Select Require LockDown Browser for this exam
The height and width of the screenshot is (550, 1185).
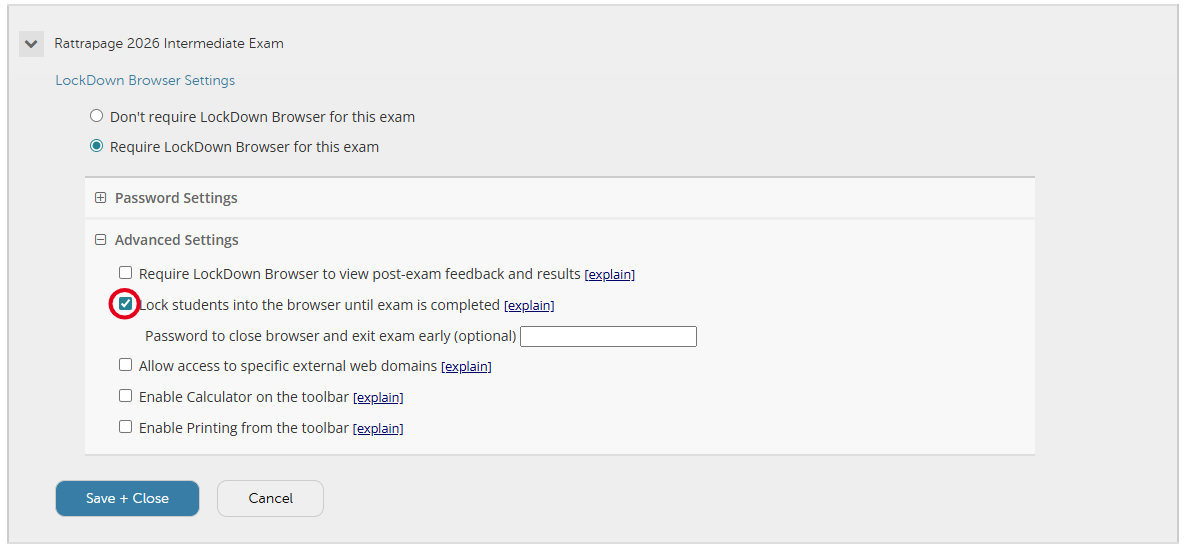tap(97, 147)
